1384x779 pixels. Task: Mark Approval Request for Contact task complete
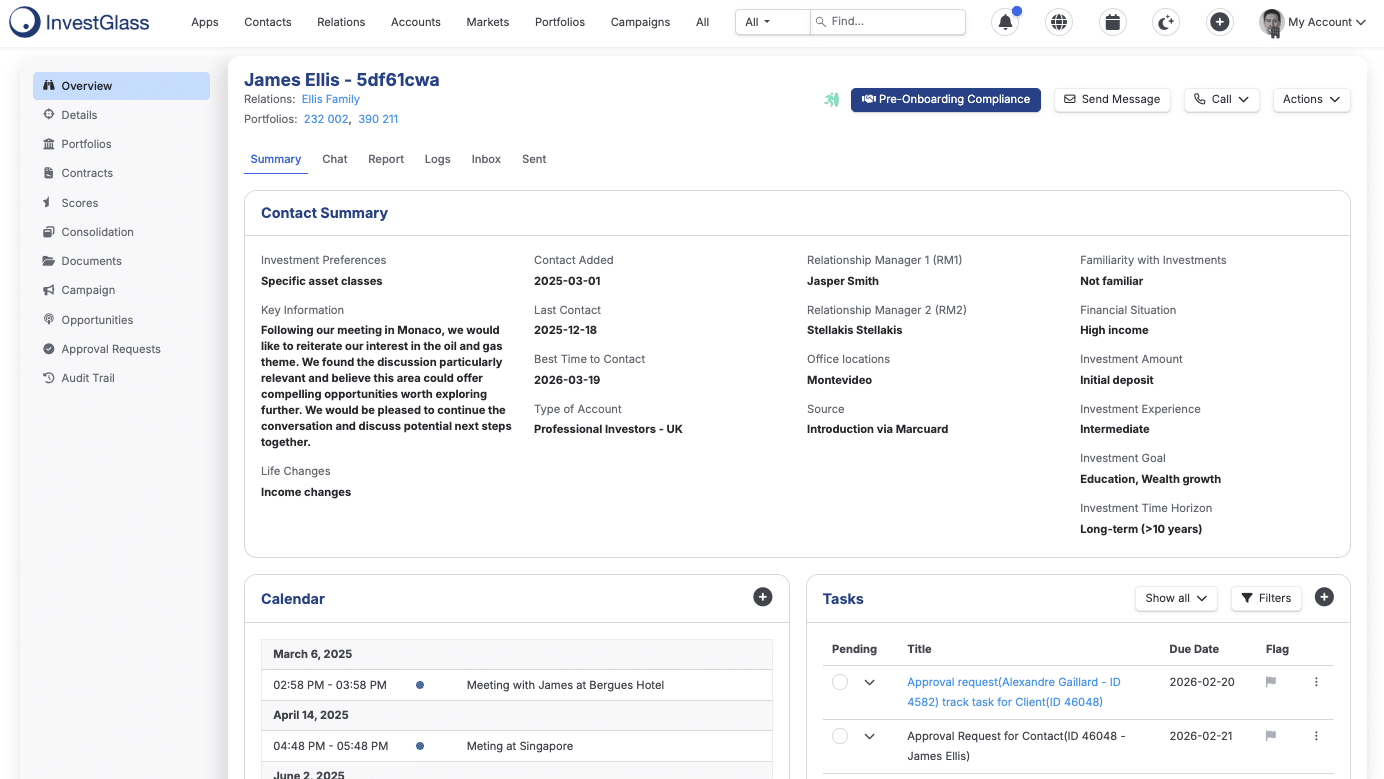click(x=840, y=736)
